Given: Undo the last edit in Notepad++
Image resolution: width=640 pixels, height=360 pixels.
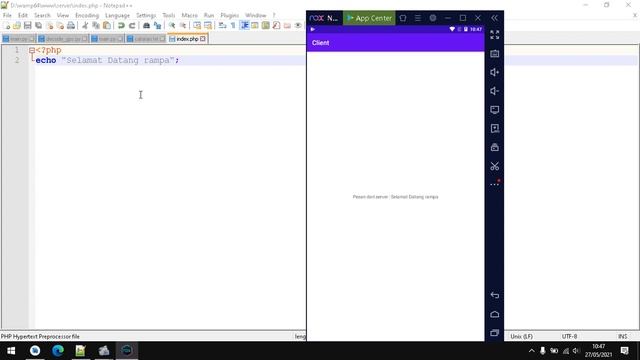Looking at the screenshot, I should 121,26.
